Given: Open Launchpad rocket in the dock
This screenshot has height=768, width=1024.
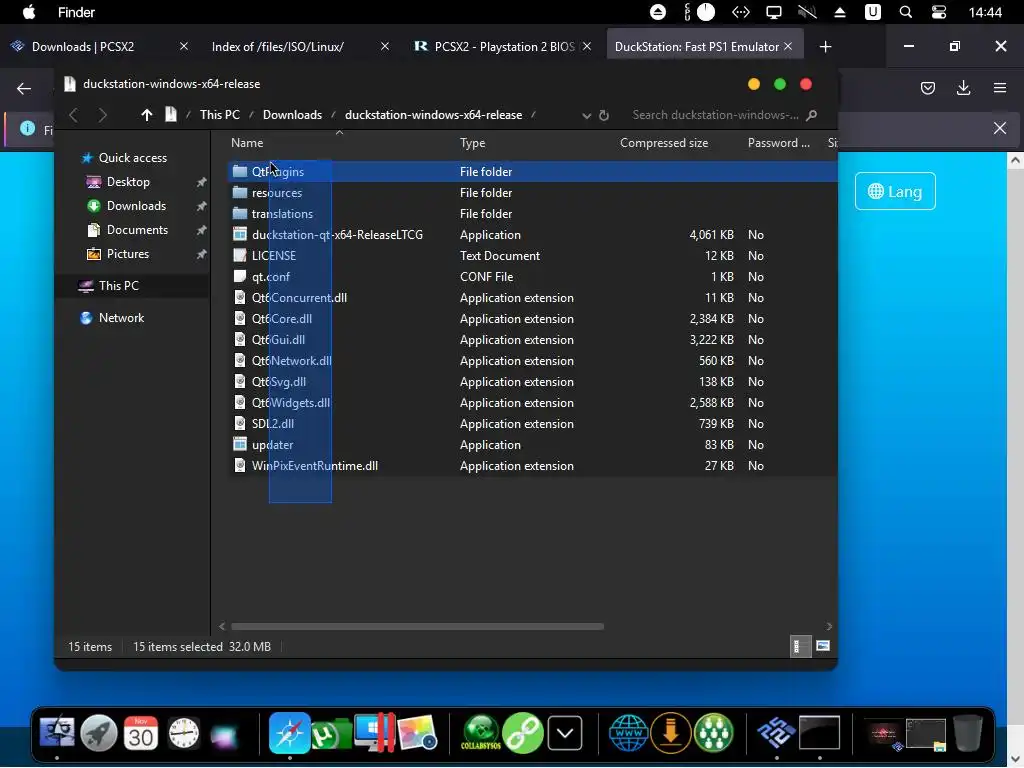Looking at the screenshot, I should pyautogui.click(x=99, y=733).
